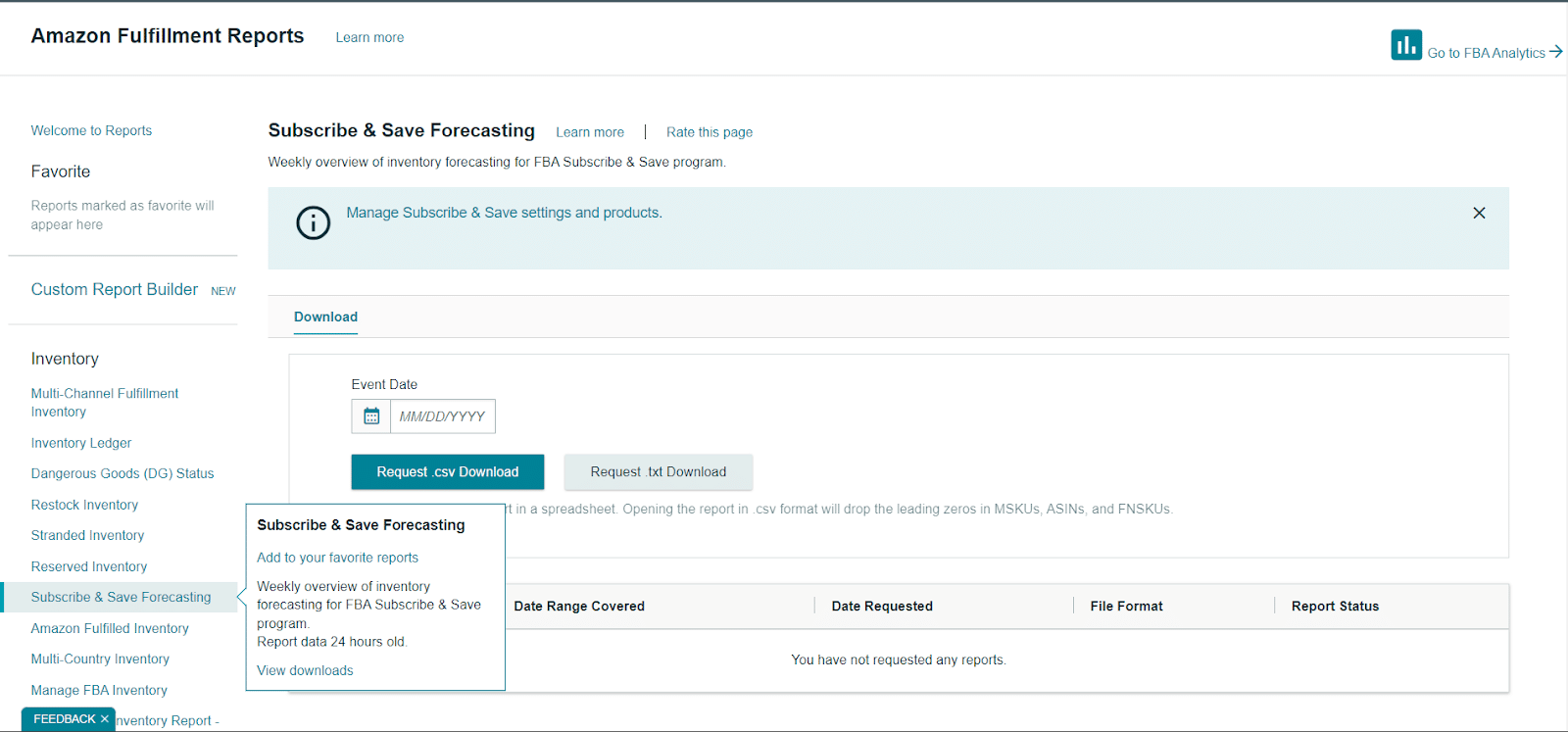1568x732 pixels.
Task: Open the Multi-Country Inventory report
Action: (100, 659)
